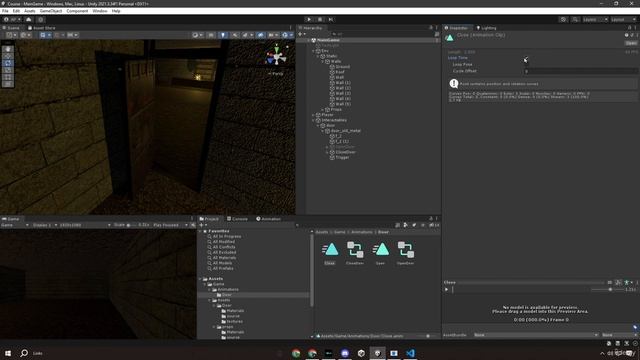
Task: Select the Open animation clip asset
Action: point(380,253)
